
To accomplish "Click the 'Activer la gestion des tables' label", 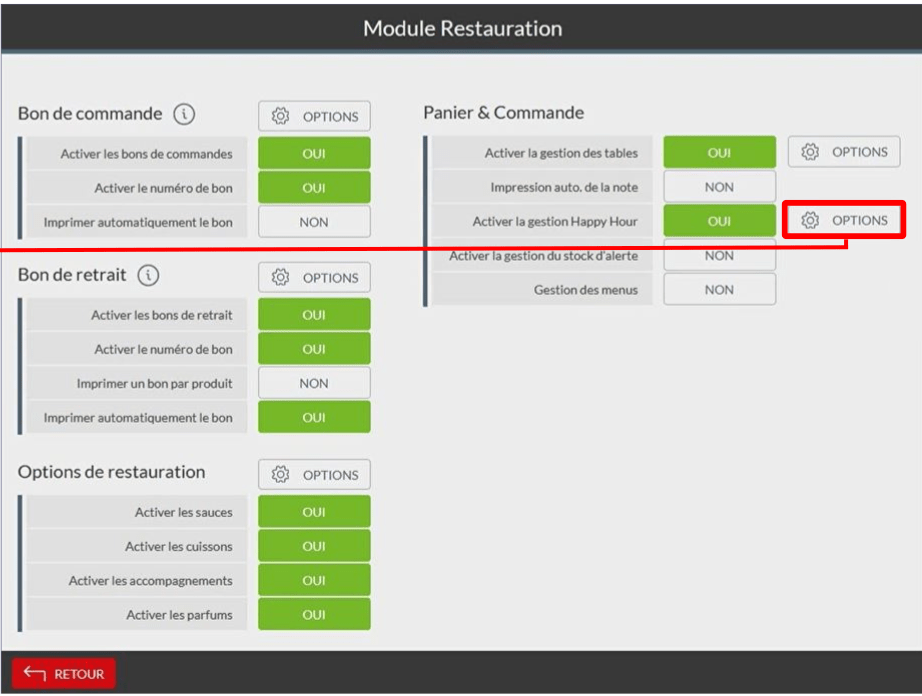I will pos(561,153).
